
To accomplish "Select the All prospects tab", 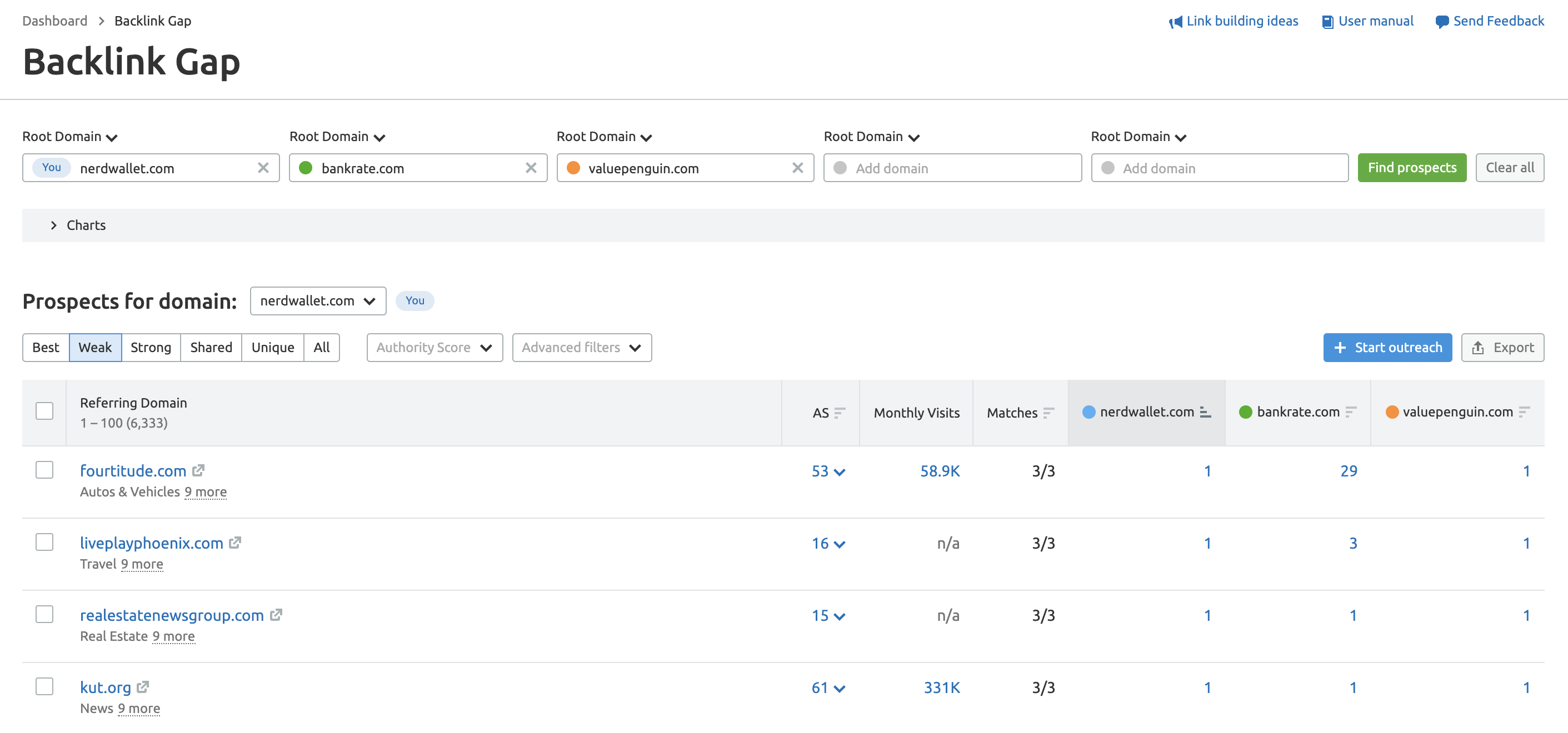I will click(x=321, y=347).
